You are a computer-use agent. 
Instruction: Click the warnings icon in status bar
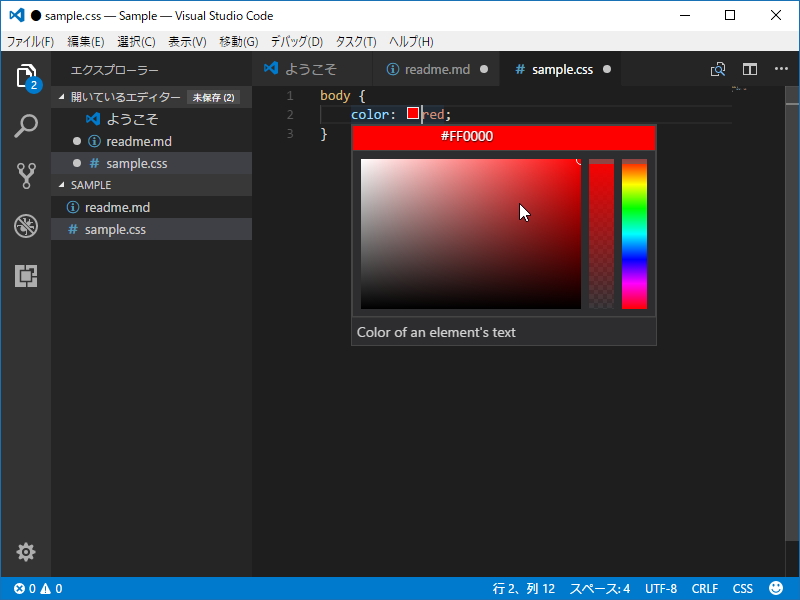tap(45, 589)
